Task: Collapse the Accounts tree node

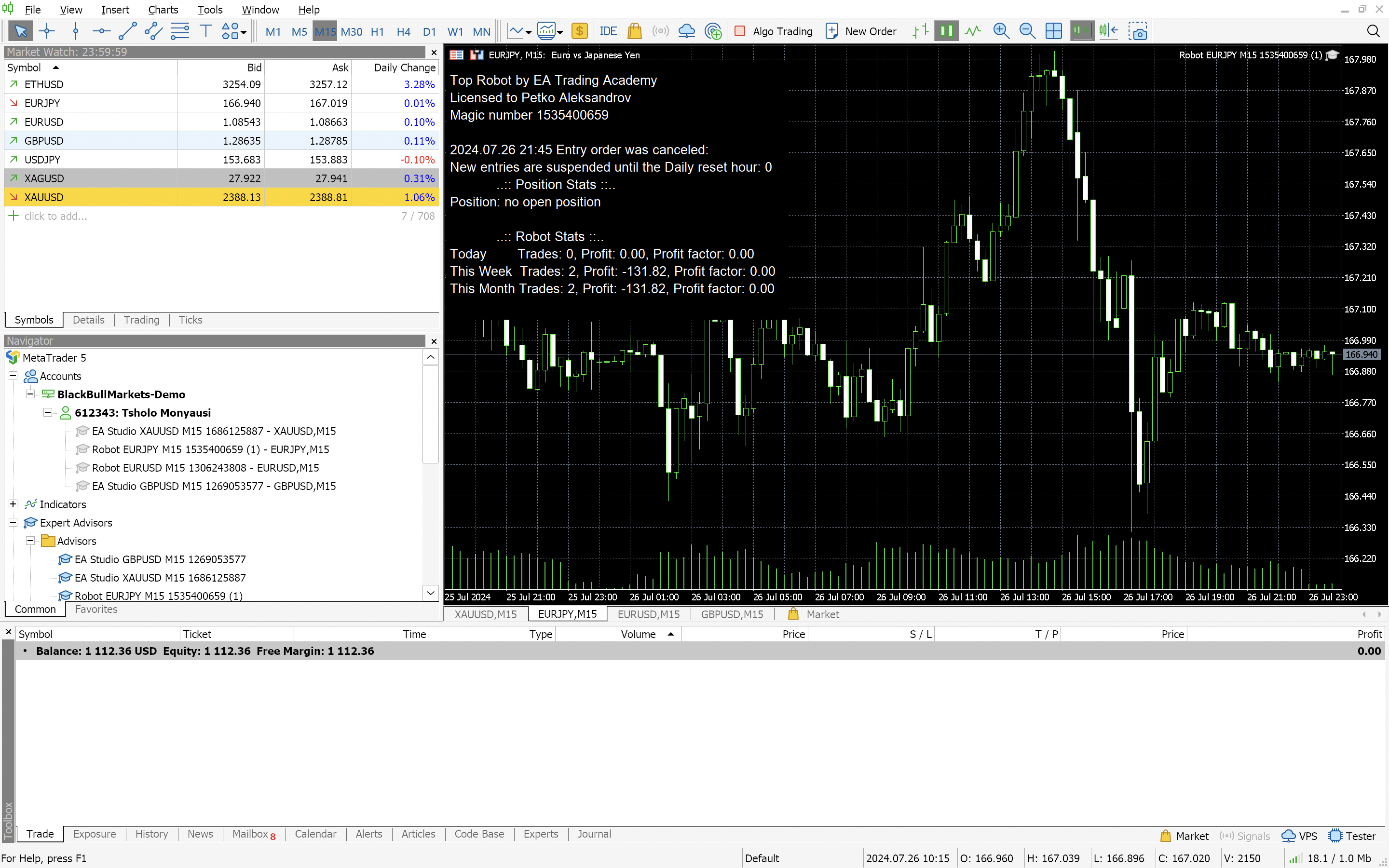Action: tap(13, 376)
